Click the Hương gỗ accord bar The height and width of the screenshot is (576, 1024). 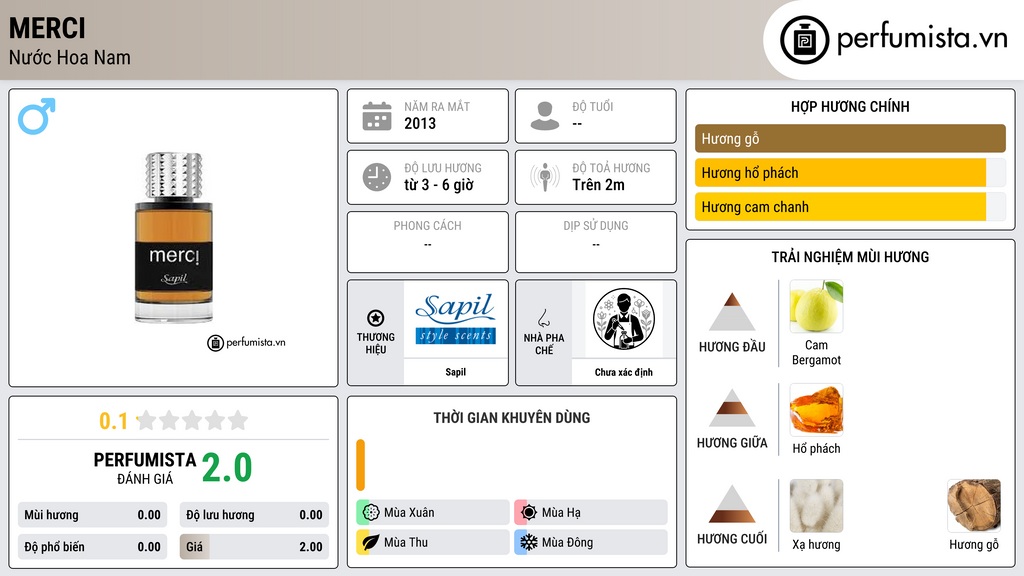[850, 138]
